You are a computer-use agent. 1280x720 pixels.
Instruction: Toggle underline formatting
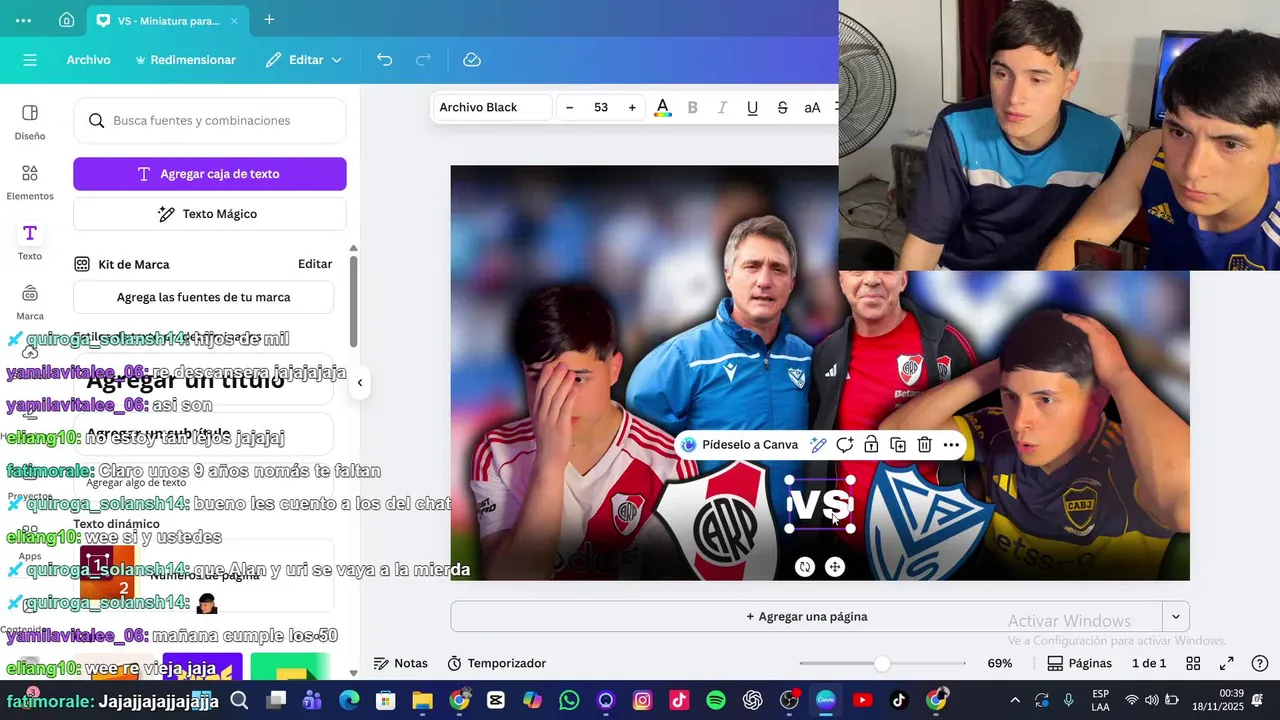(x=752, y=108)
